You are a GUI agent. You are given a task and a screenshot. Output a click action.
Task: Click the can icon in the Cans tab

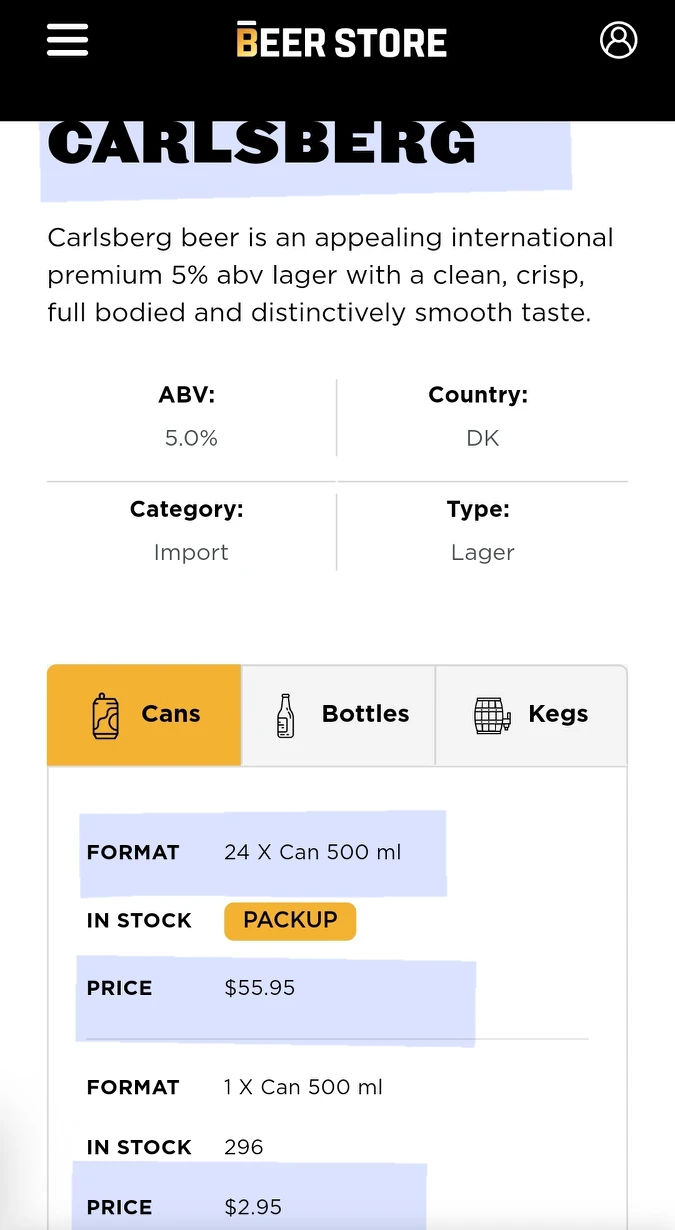(106, 716)
